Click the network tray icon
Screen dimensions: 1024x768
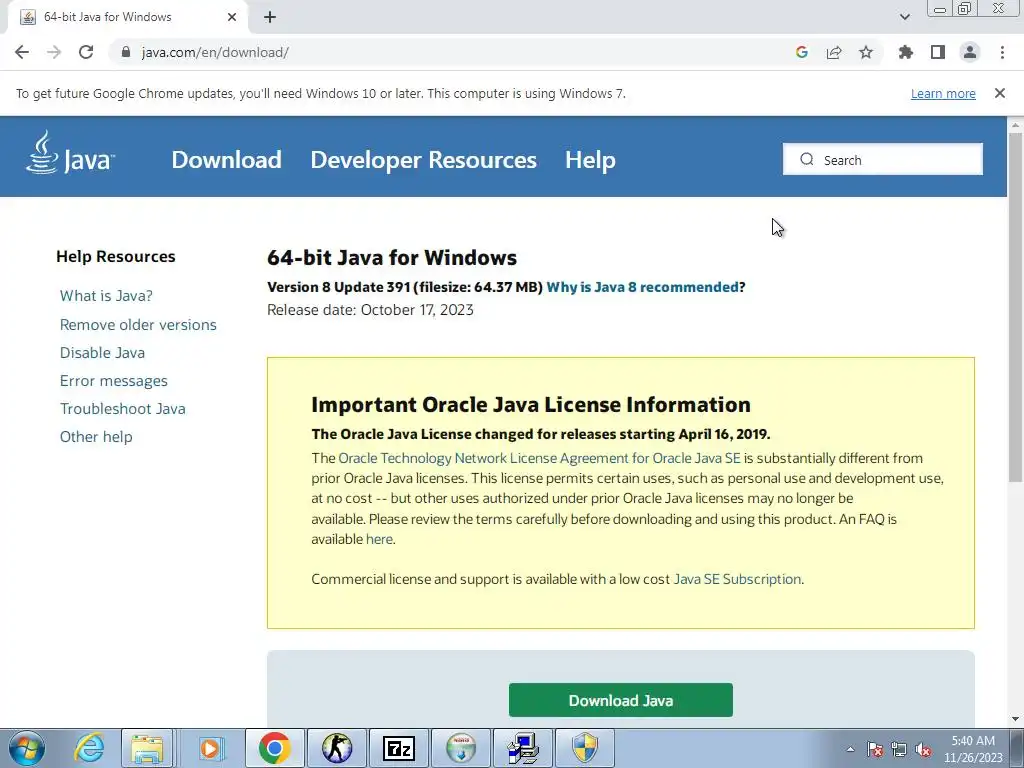point(899,749)
